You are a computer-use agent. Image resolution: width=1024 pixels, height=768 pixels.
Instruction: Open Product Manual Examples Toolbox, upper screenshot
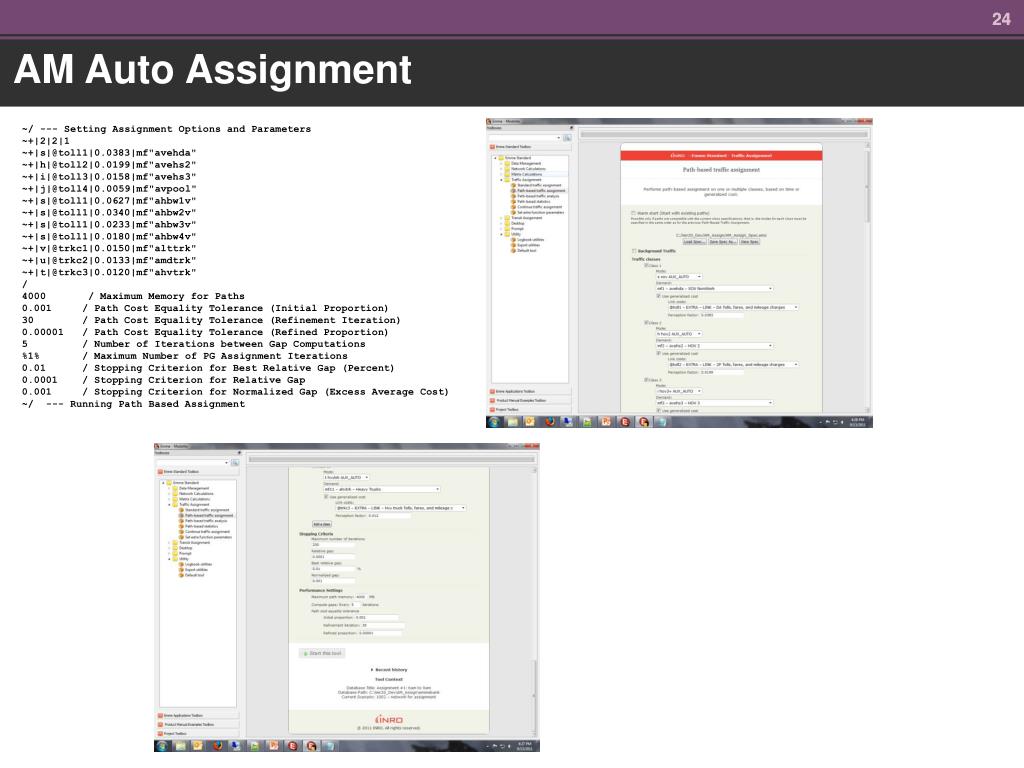530,400
